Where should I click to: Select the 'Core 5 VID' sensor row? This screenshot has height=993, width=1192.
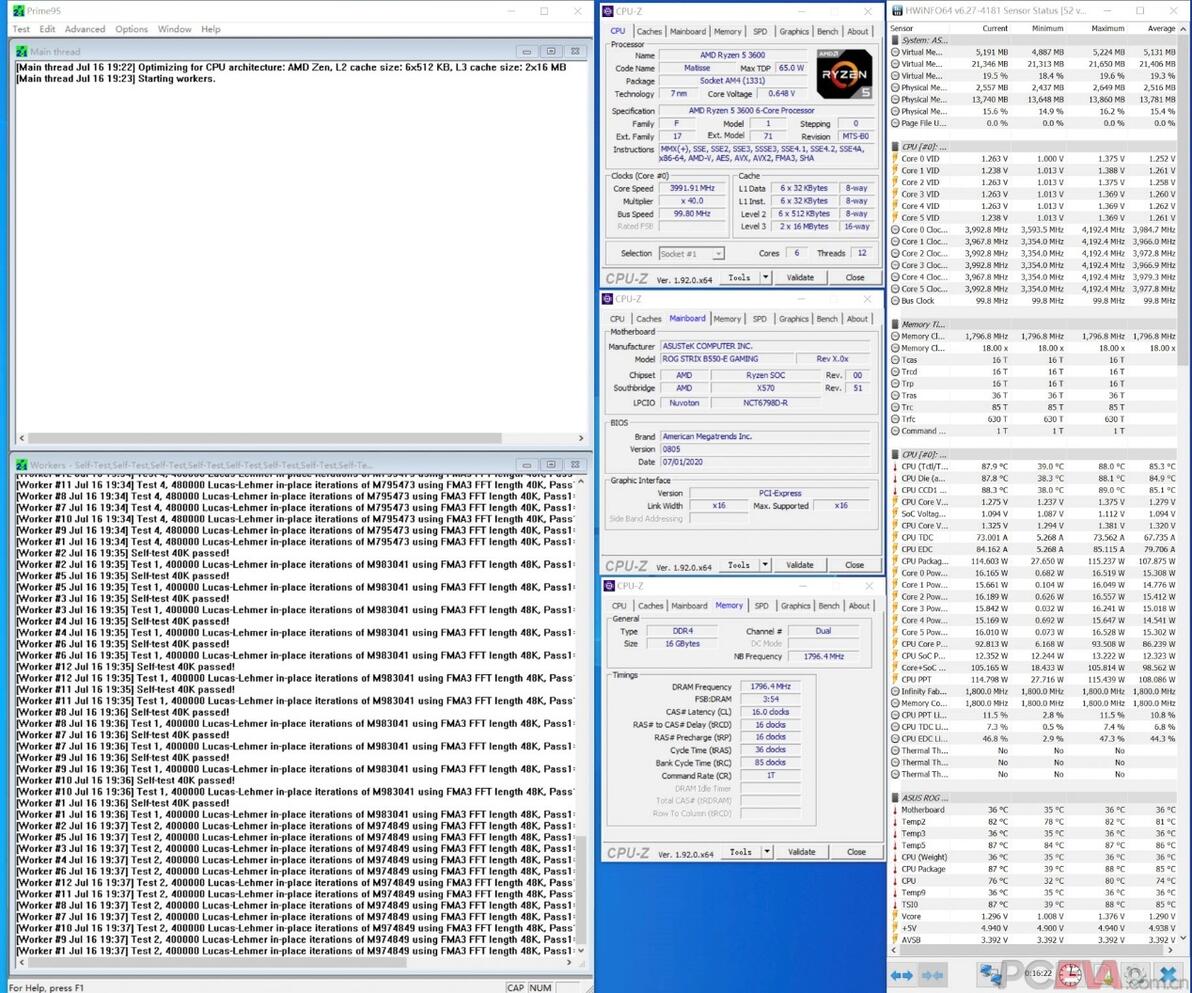coord(1033,217)
